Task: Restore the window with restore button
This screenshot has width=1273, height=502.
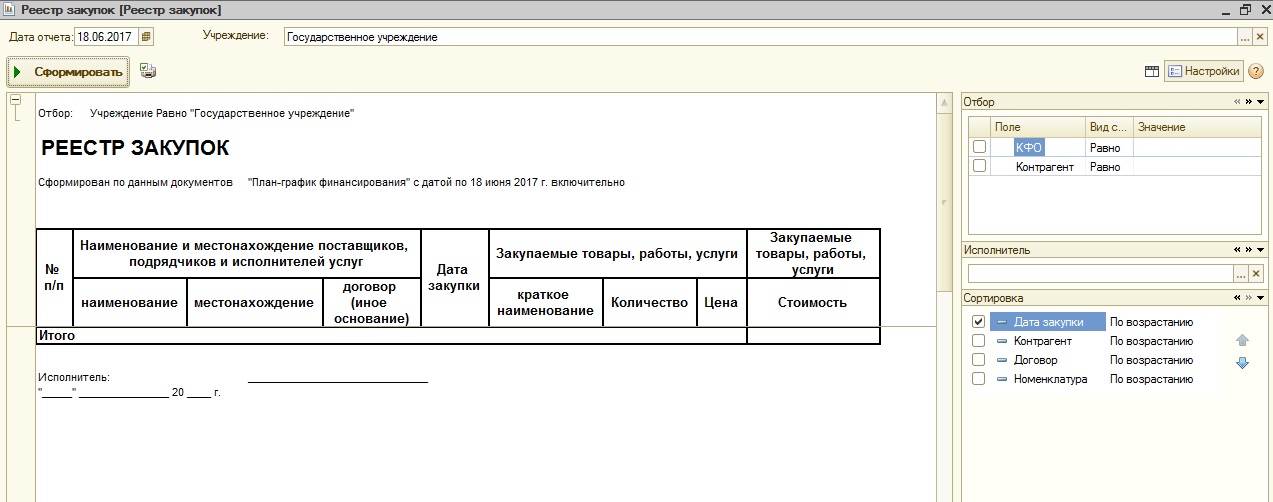Action: click(1244, 9)
